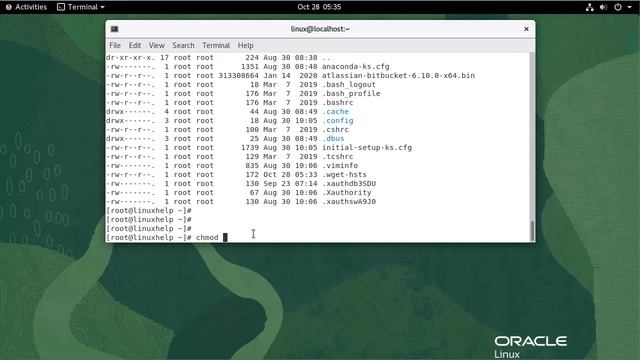Click the .bash_profile entry
Screen dimensions: 640x360
click(x=351, y=93)
